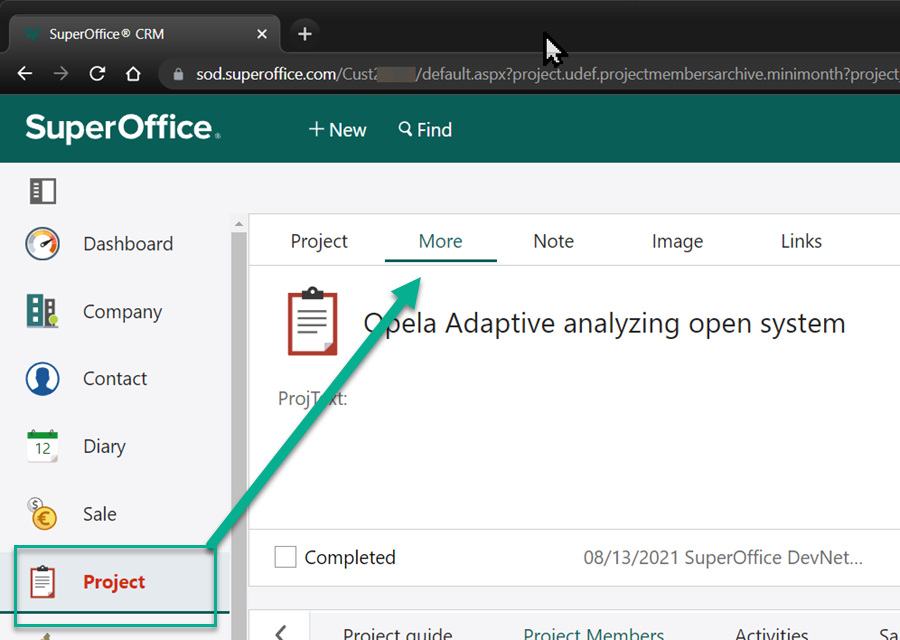Viewport: 900px width, 640px height.
Task: Open the Find search option
Action: pos(425,130)
